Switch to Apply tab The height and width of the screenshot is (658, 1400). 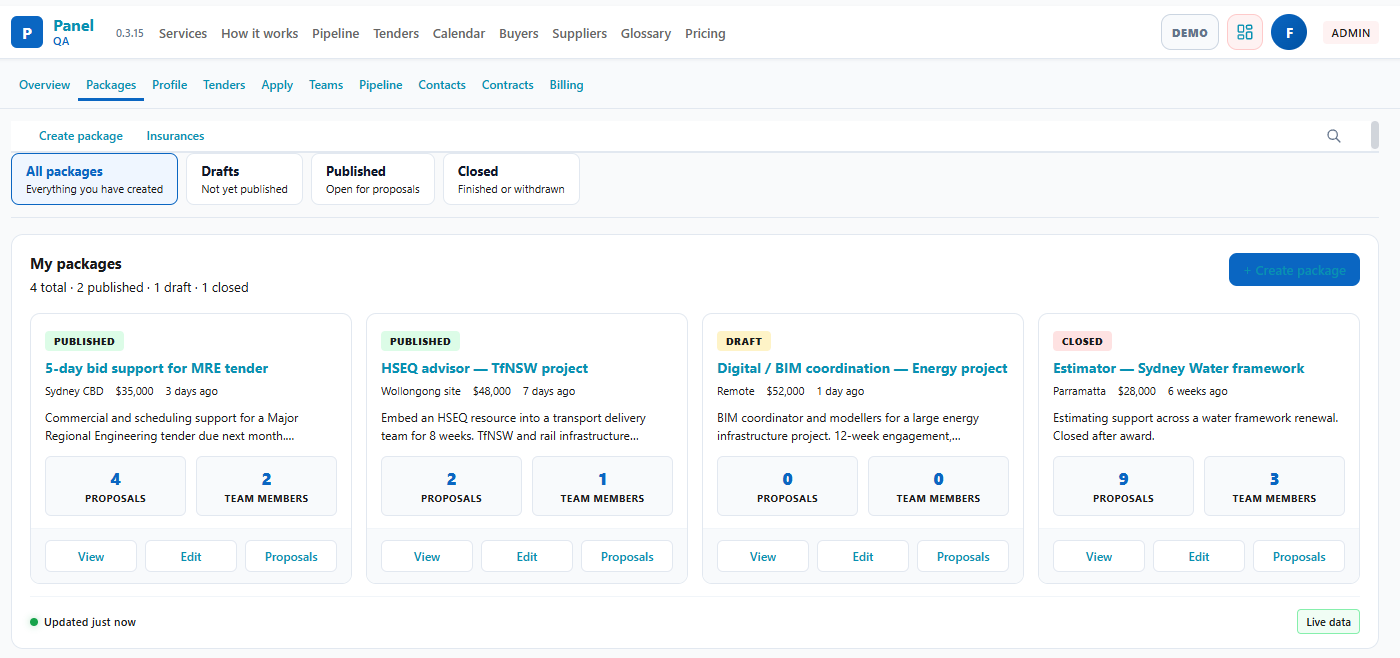click(x=277, y=85)
